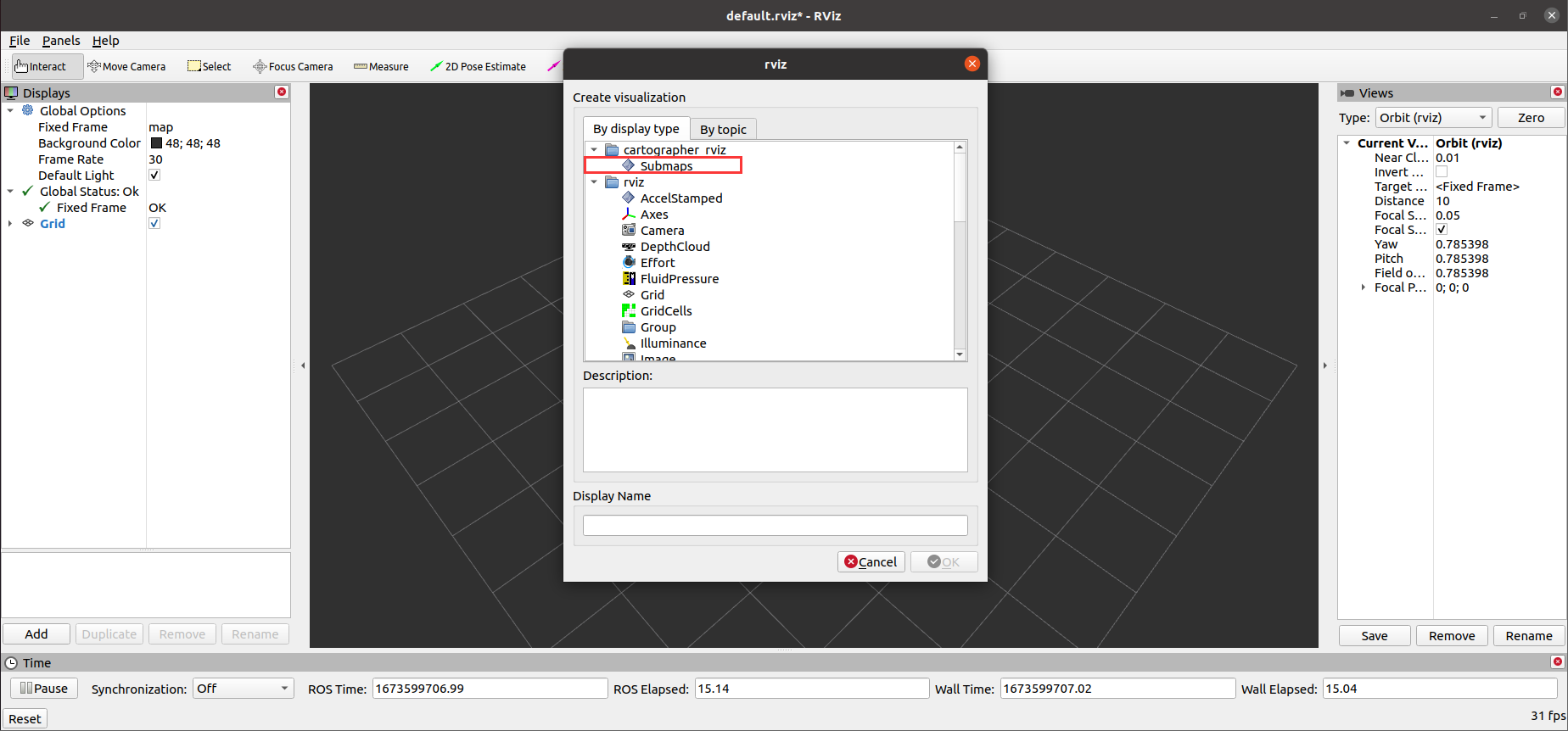Image resolution: width=1568 pixels, height=731 pixels.
Task: Open the Synchronization dropdown
Action: pos(243,688)
